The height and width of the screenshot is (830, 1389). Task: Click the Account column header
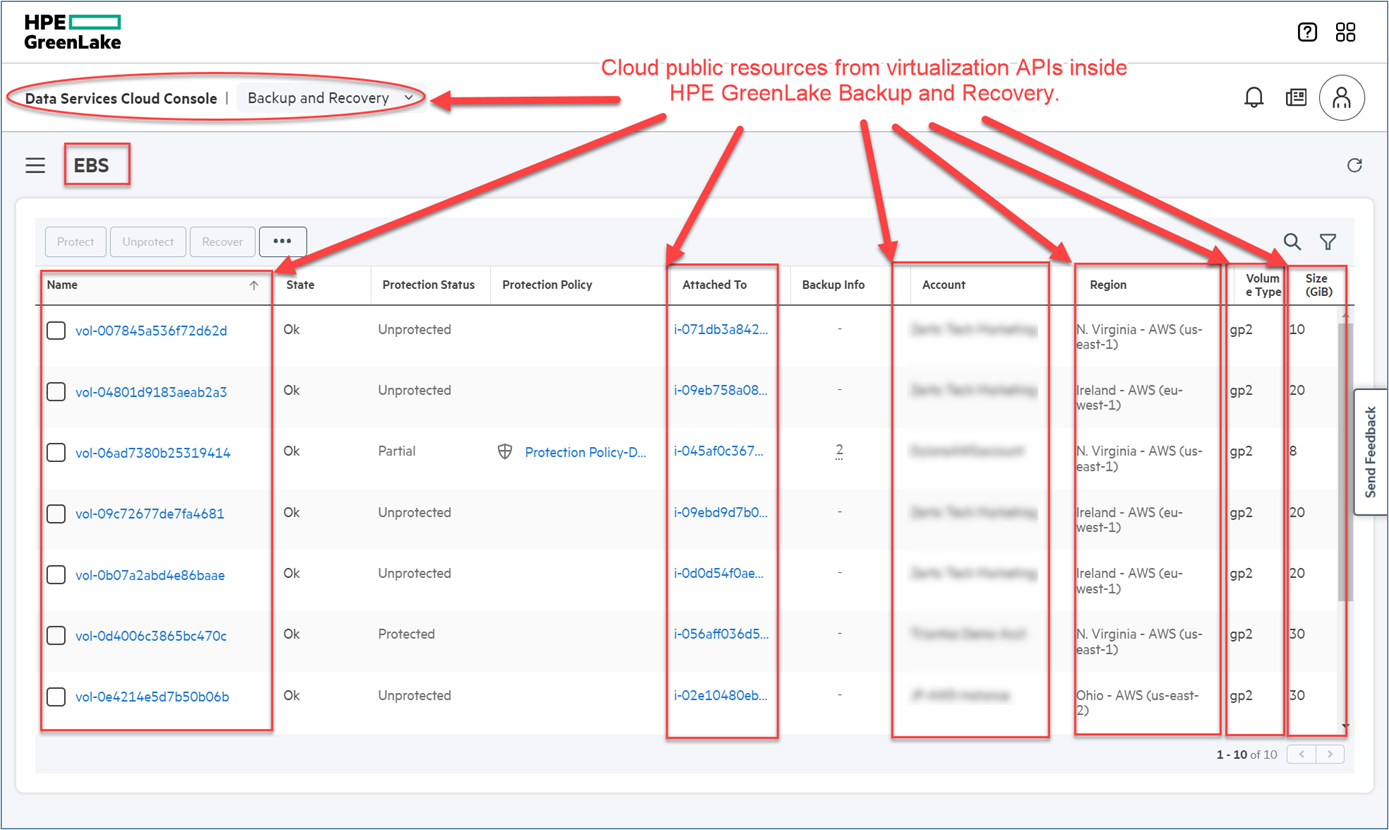point(943,285)
